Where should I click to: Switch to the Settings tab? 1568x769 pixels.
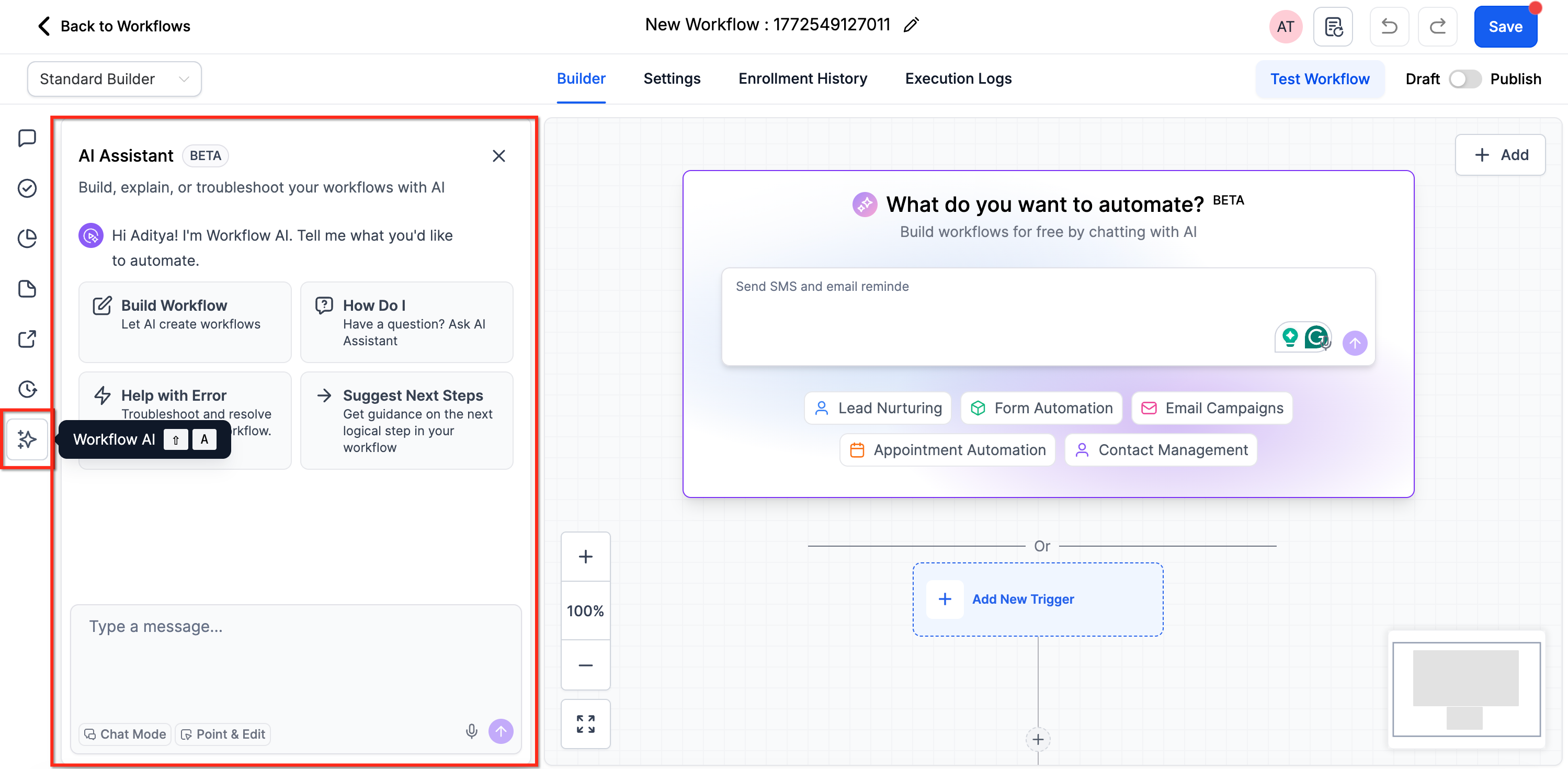(x=672, y=78)
